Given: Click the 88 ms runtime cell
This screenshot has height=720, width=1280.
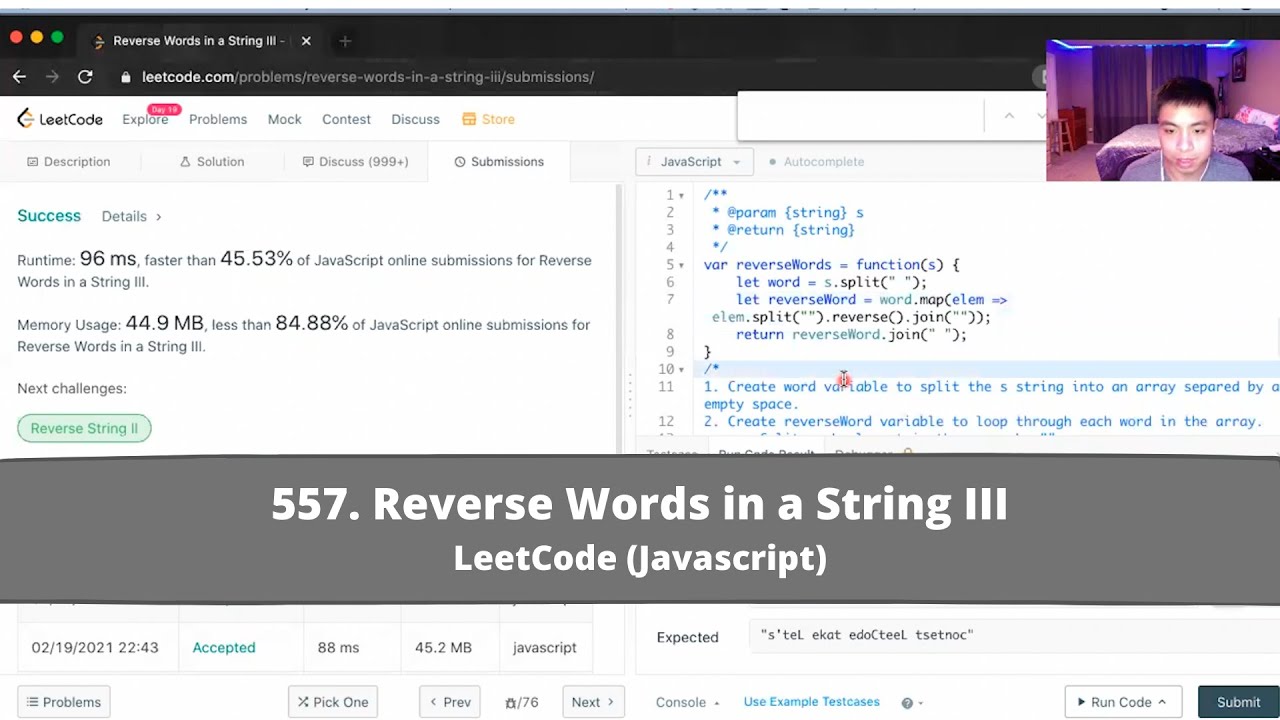Looking at the screenshot, I should point(338,647).
